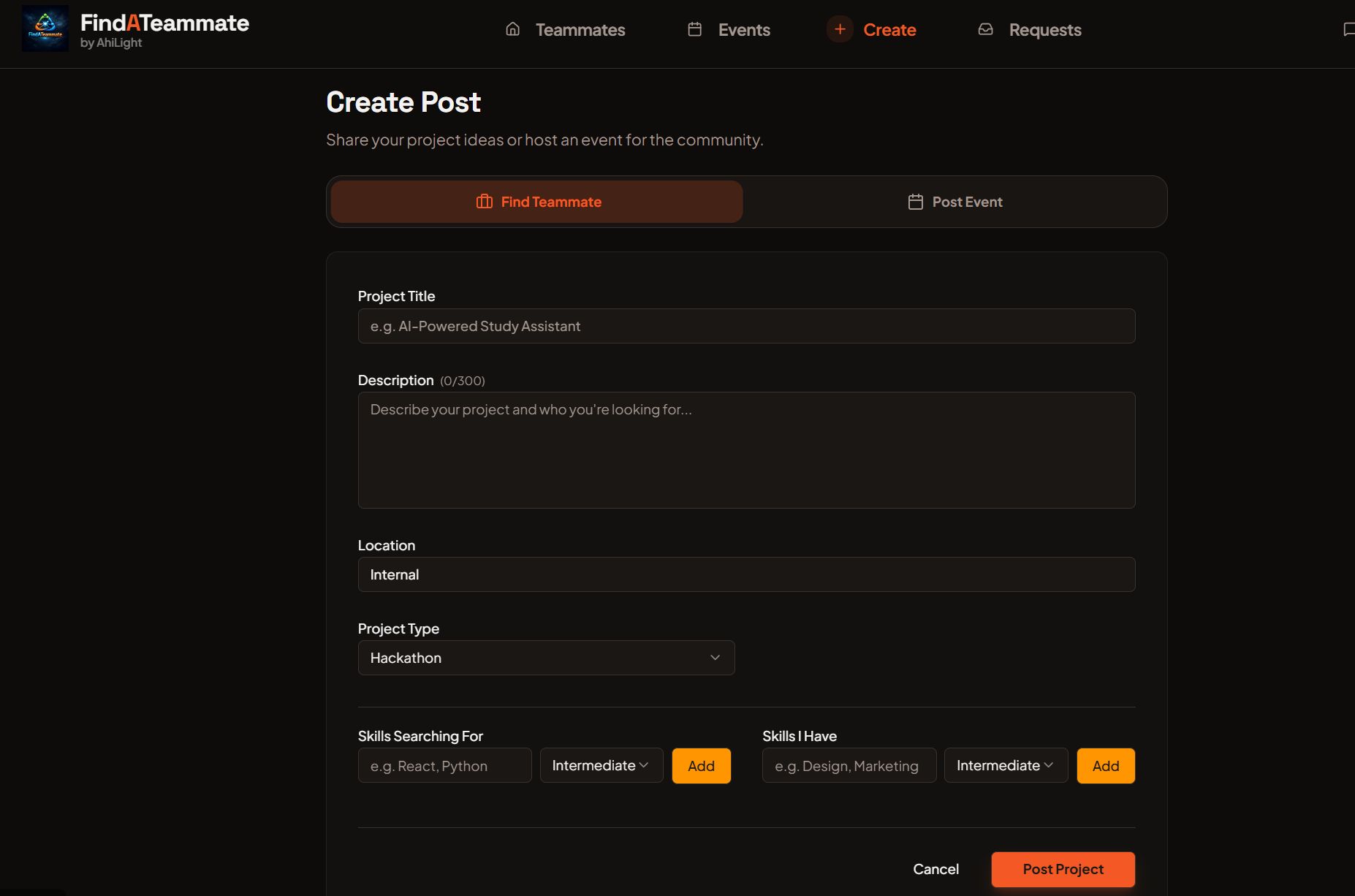This screenshot has height=896, width=1355.
Task: Click the calendar icon beside Events
Action: [x=695, y=29]
